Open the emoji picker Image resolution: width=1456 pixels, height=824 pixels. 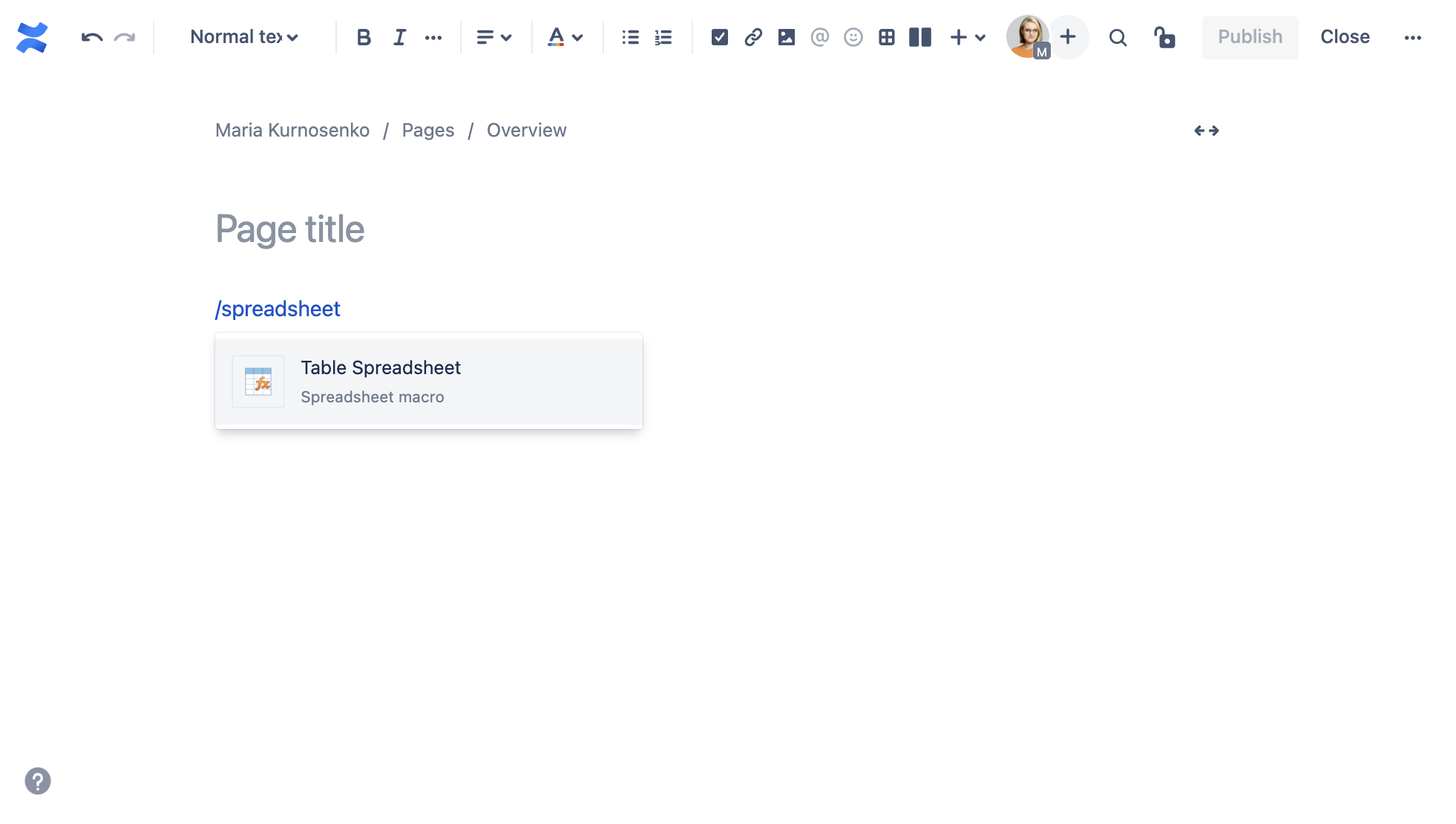(853, 37)
